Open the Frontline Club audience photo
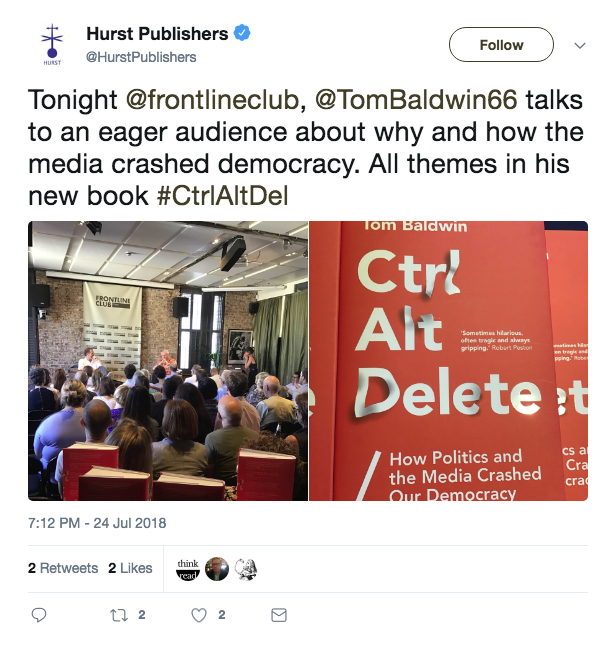The width and height of the screenshot is (609, 645). pos(168,361)
